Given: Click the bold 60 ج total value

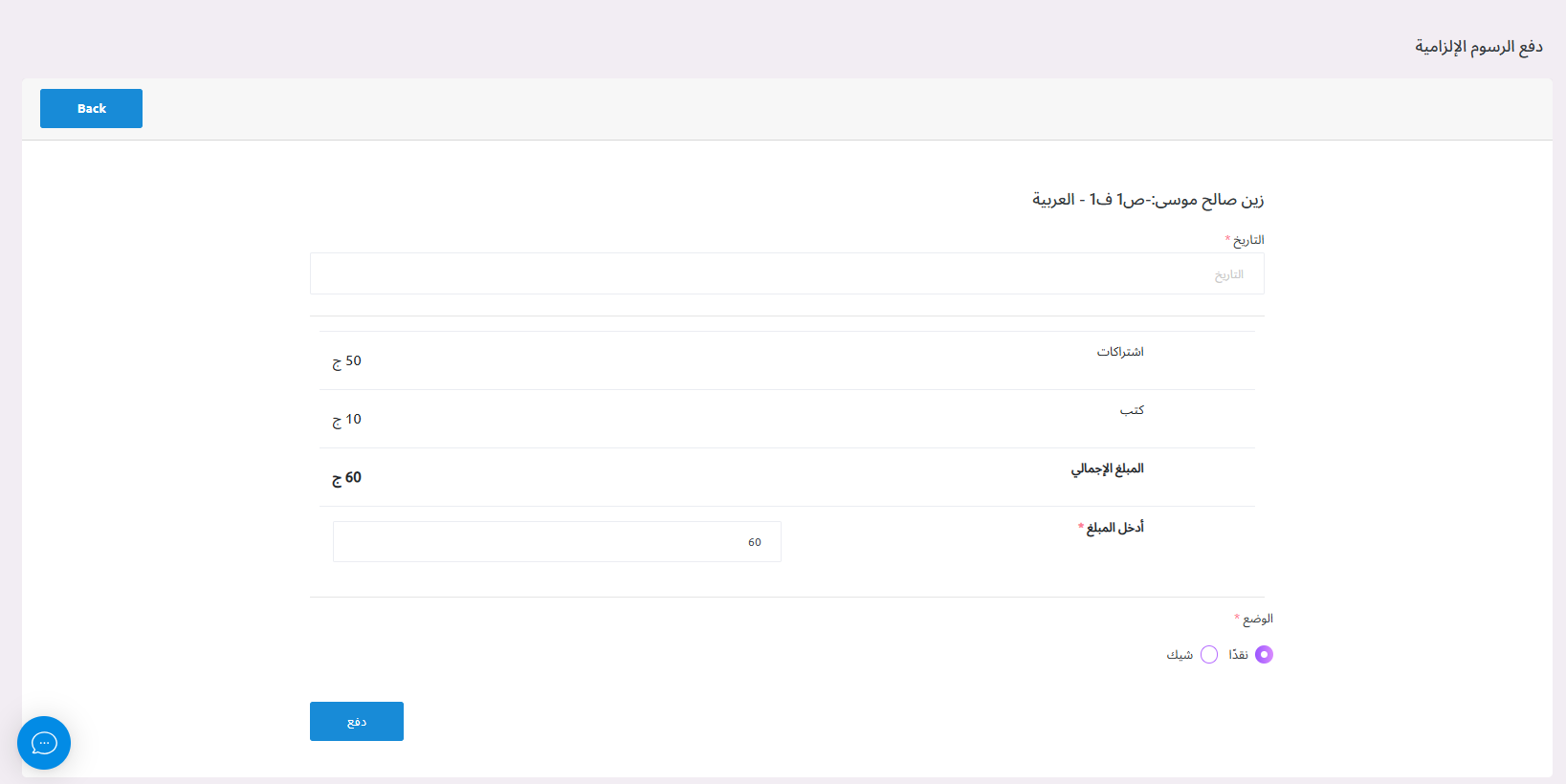Looking at the screenshot, I should [x=345, y=477].
